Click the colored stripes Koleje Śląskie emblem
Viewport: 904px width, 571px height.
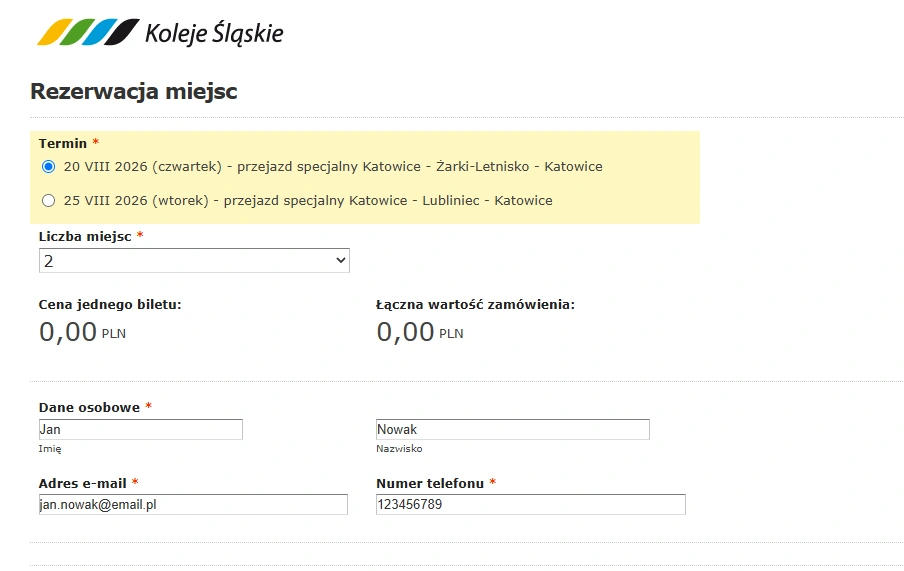tap(88, 32)
